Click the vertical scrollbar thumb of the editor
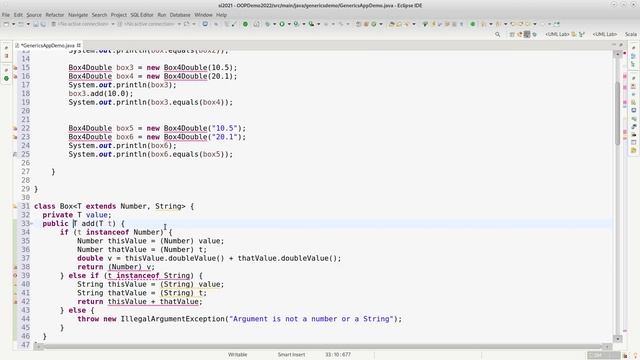 click(x=617, y=113)
